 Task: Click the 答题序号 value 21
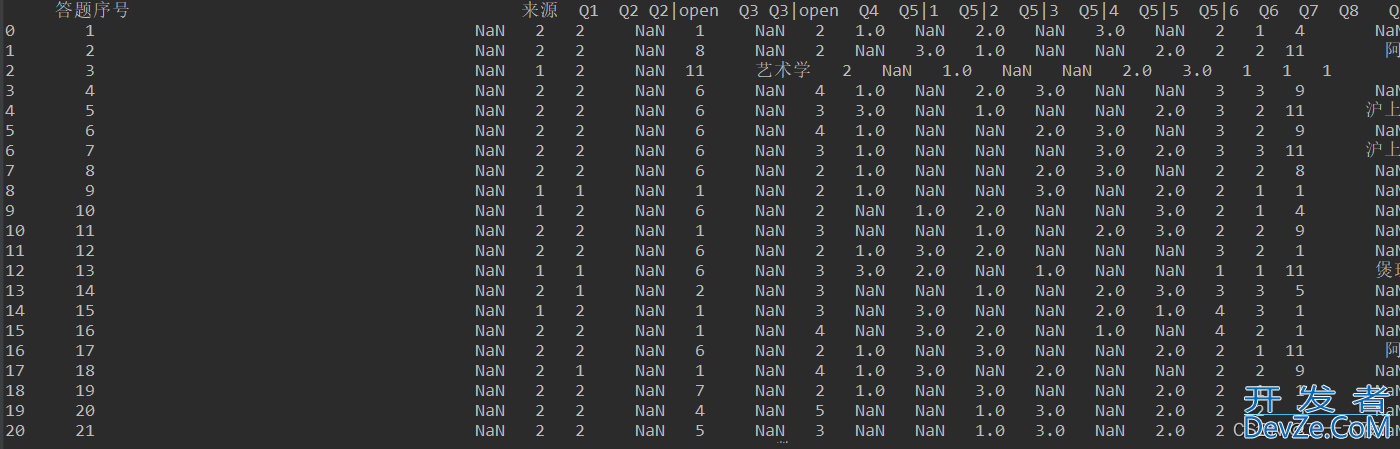[x=84, y=431]
